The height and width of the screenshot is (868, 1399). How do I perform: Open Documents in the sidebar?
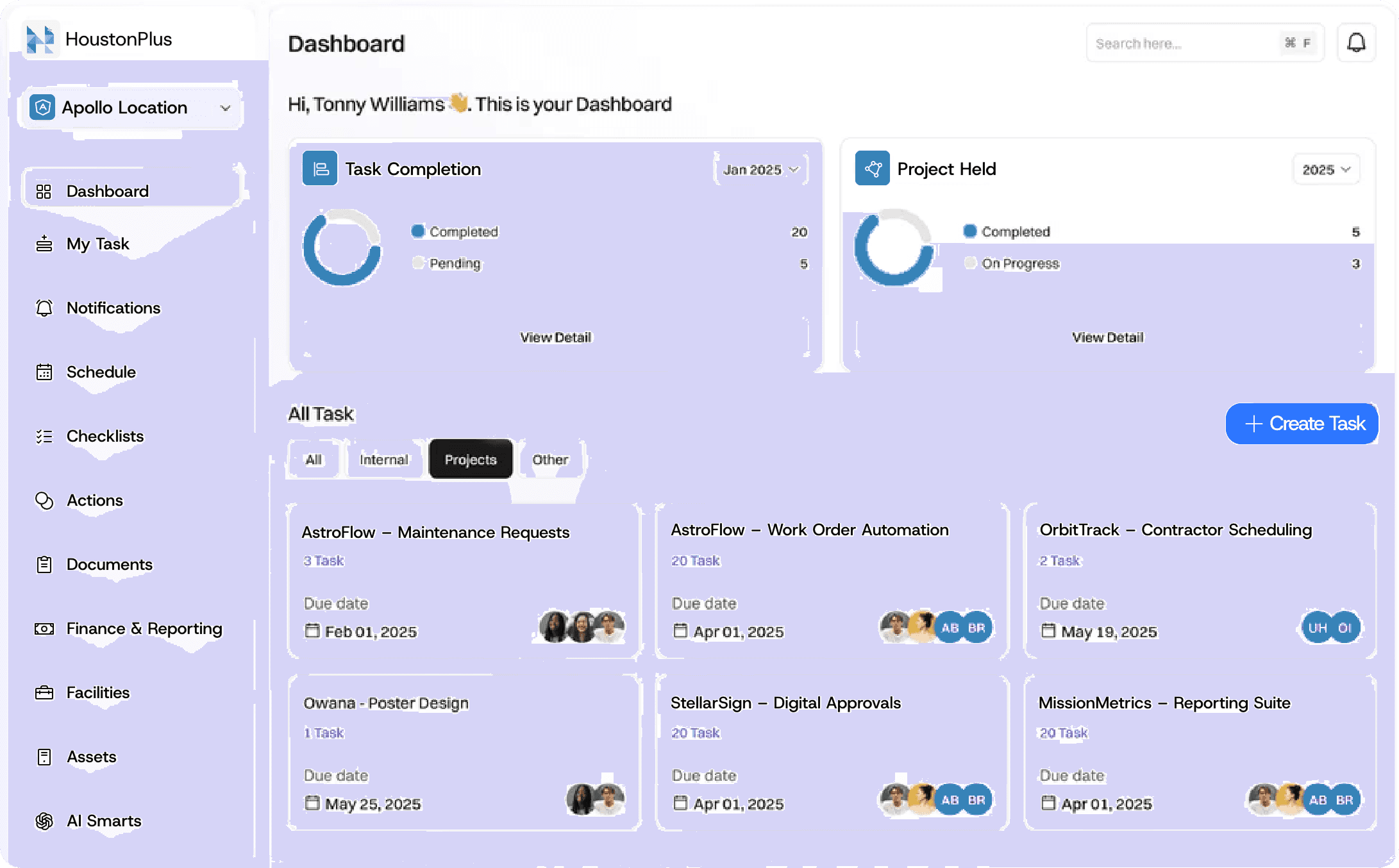pos(110,564)
